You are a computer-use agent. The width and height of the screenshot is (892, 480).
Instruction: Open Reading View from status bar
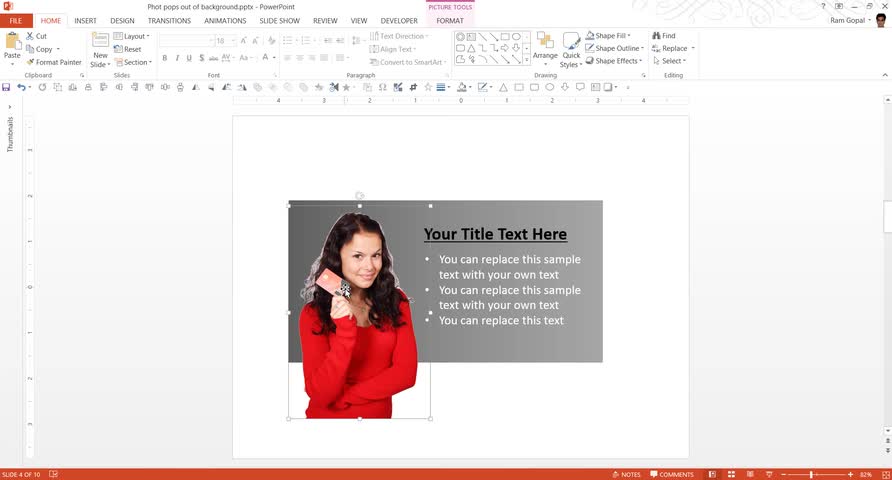tap(750, 474)
